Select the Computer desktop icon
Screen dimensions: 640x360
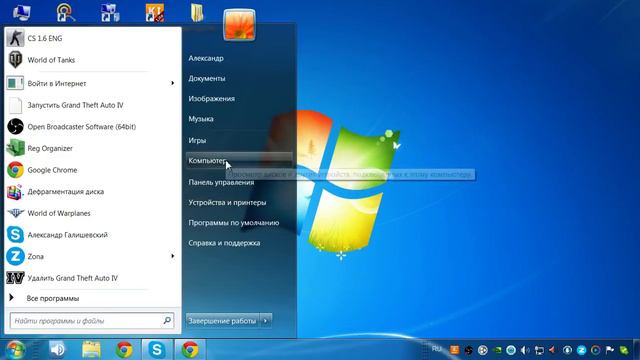tap(22, 12)
